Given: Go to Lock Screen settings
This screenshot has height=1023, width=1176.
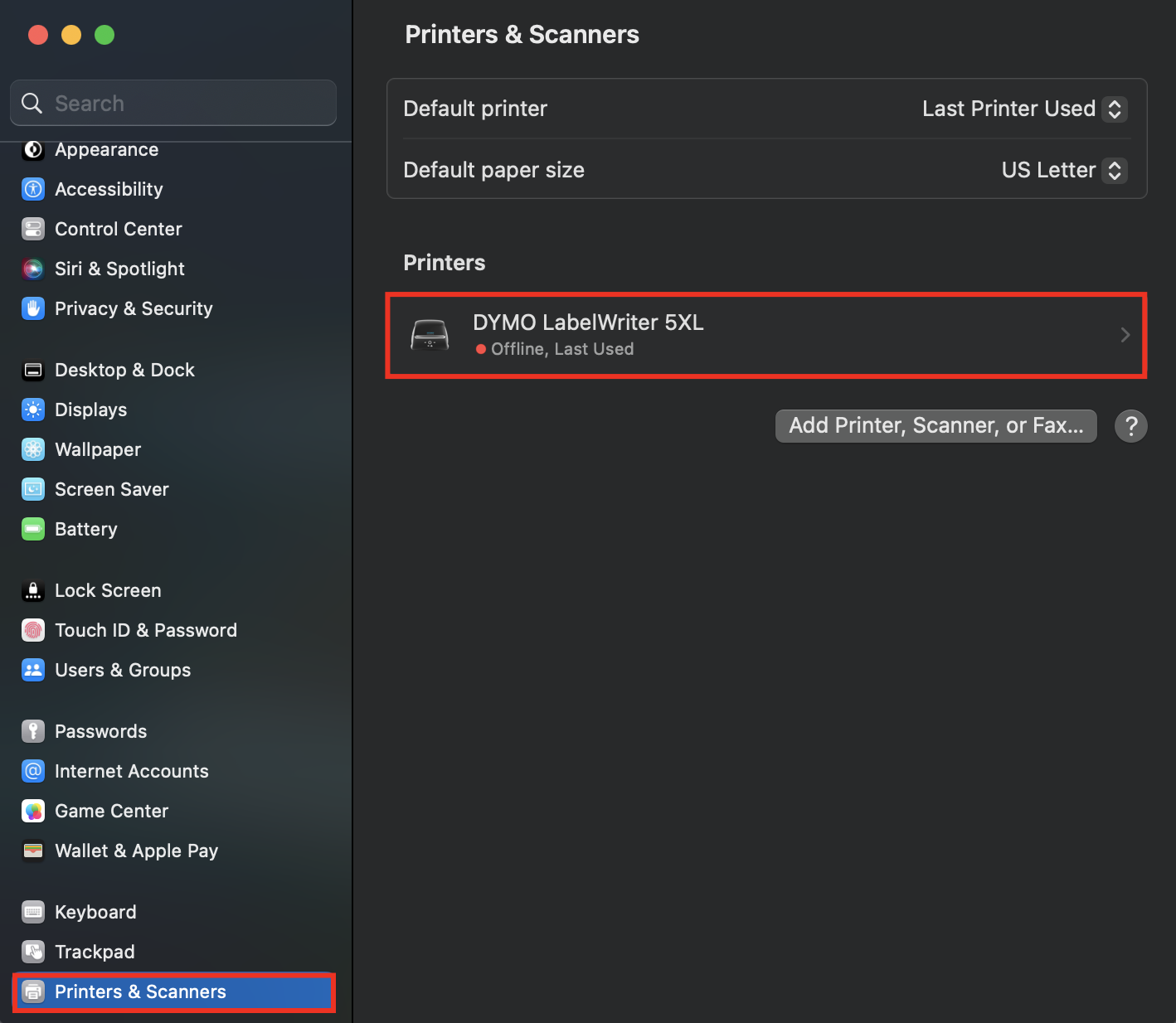Looking at the screenshot, I should (108, 590).
